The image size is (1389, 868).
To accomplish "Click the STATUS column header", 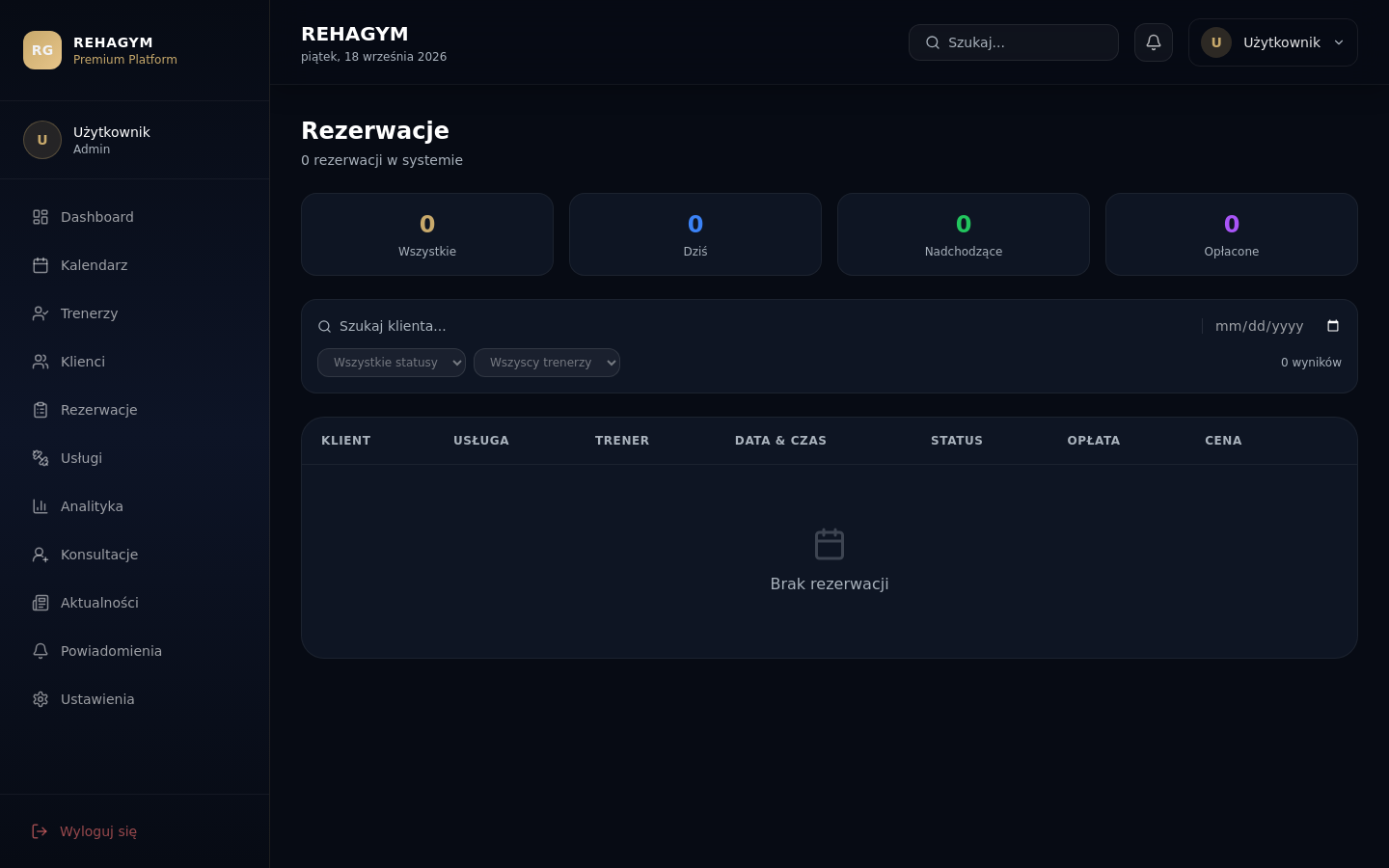I will pyautogui.click(x=957, y=441).
